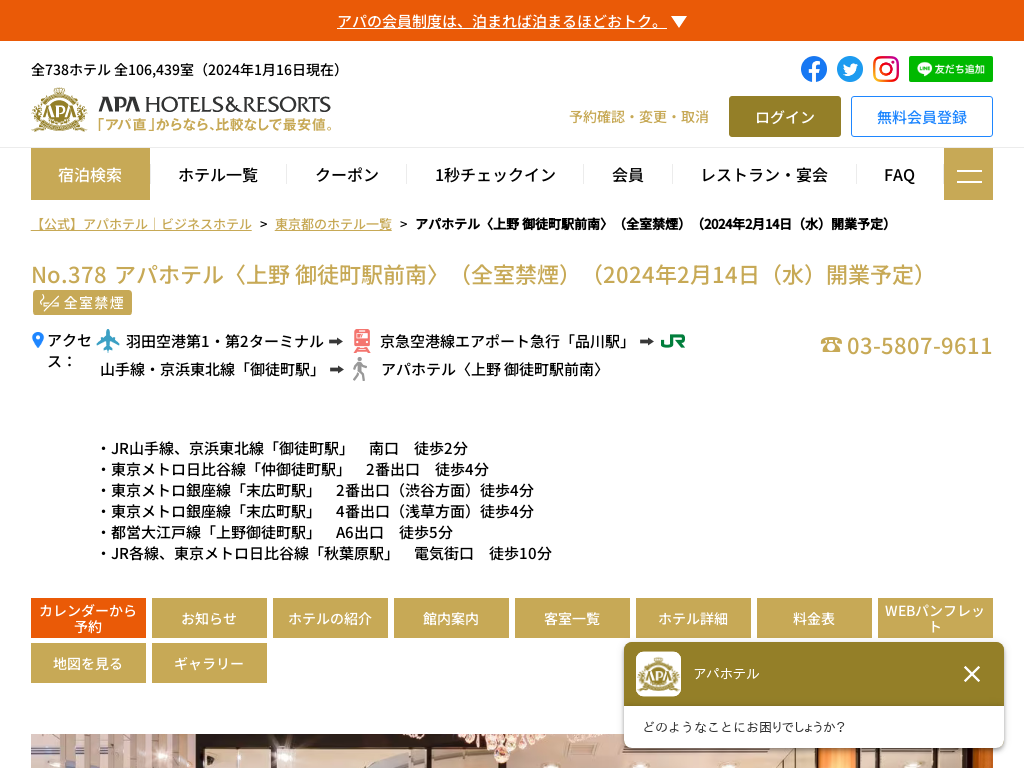Close the アパホテル chat popup
1024x768 pixels.
point(972,674)
